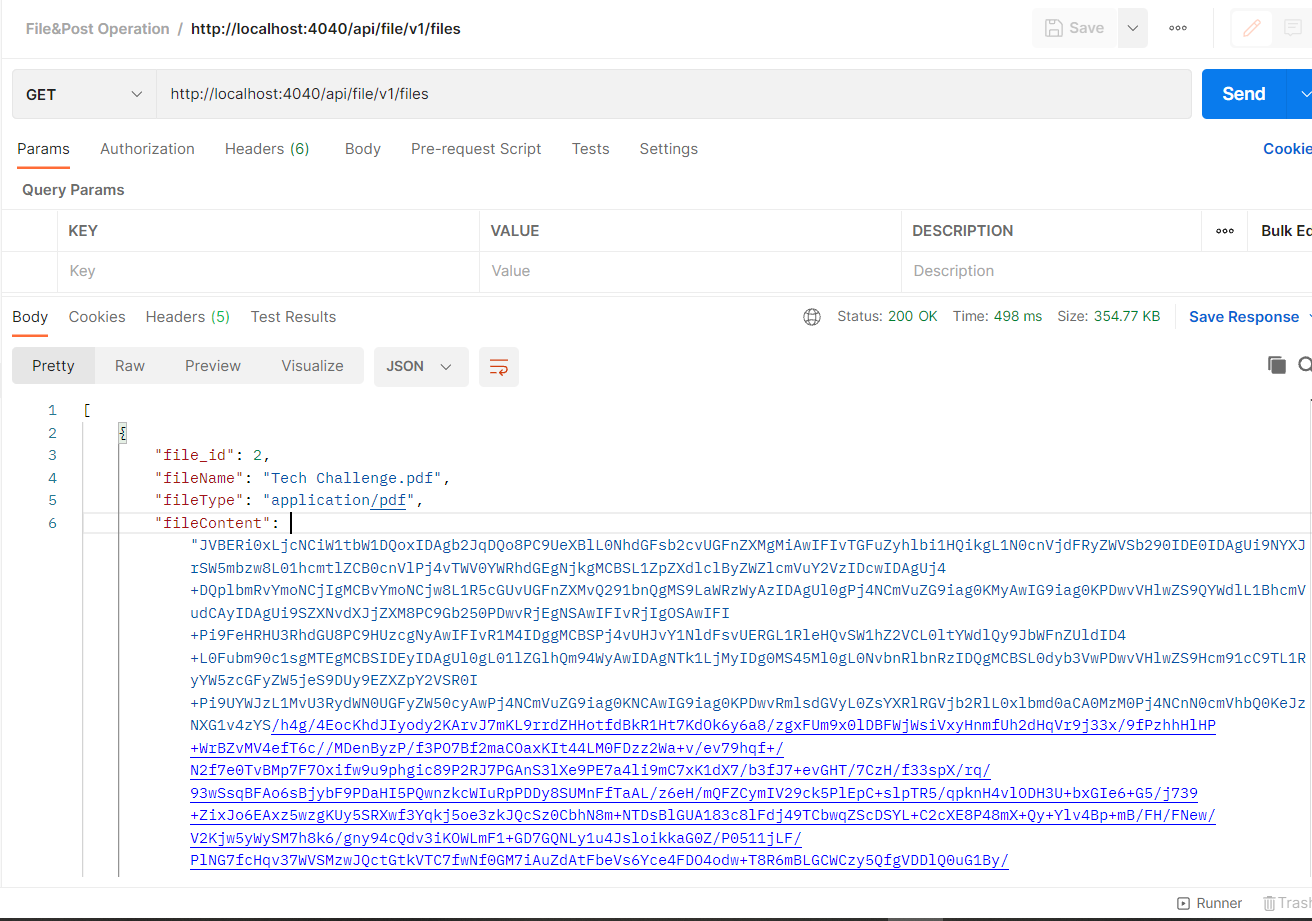Open search in the response viewer
This screenshot has width=1312, height=921.
[1305, 364]
